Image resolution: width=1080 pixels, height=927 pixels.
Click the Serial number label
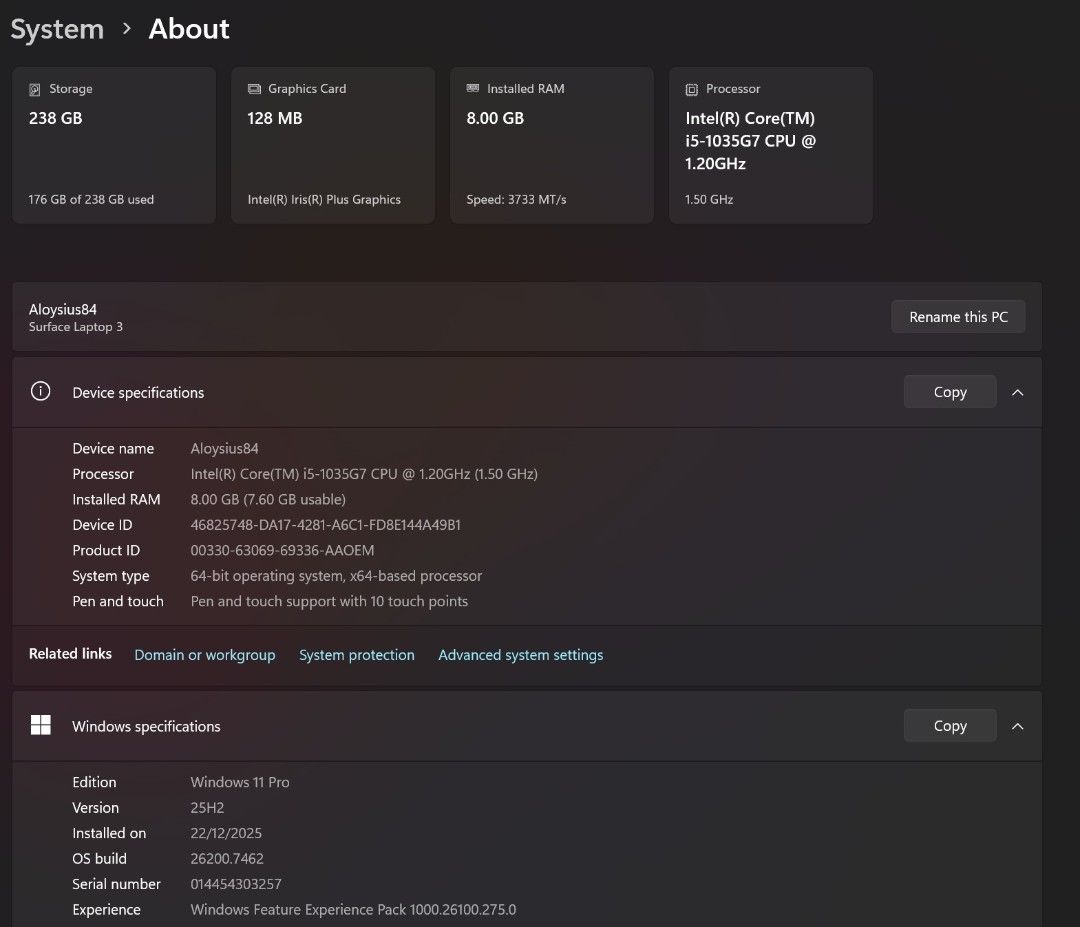point(116,884)
